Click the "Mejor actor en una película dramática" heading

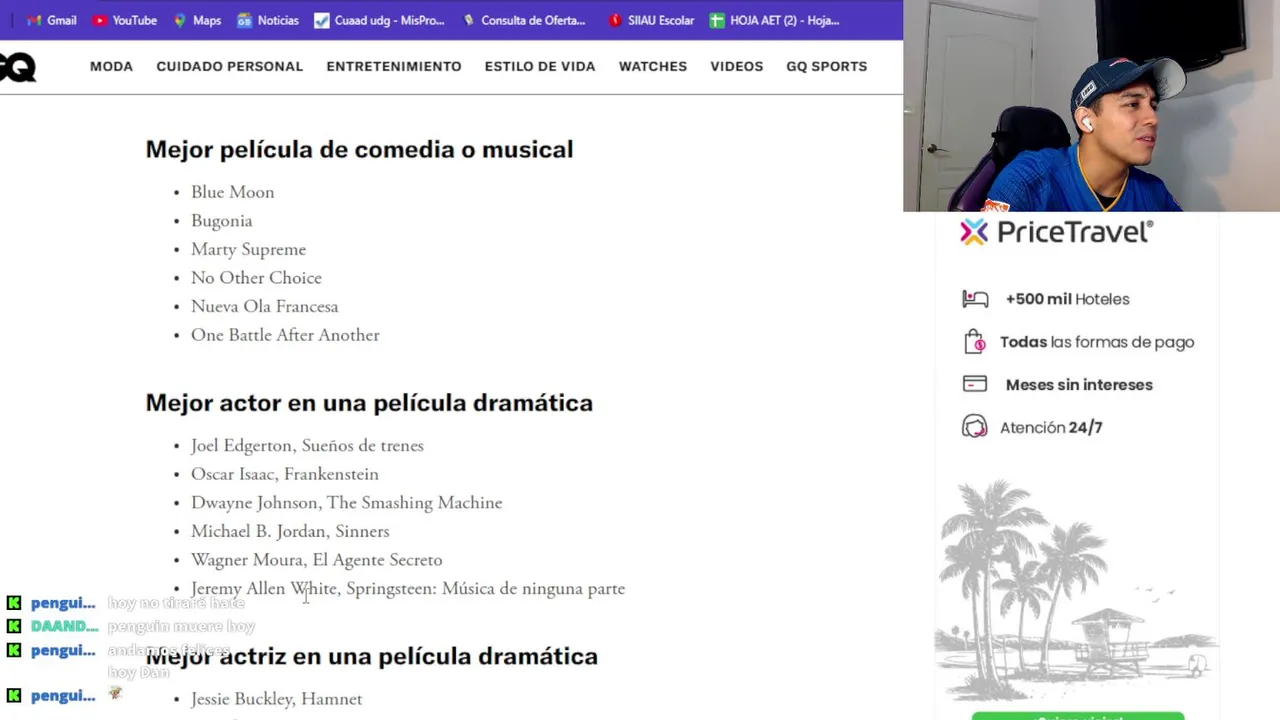[x=369, y=403]
